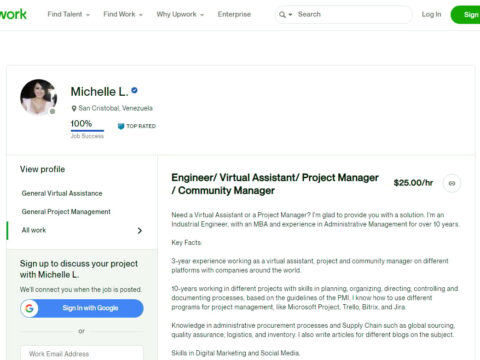Click the Google logo on sign-in button

(x=29, y=308)
